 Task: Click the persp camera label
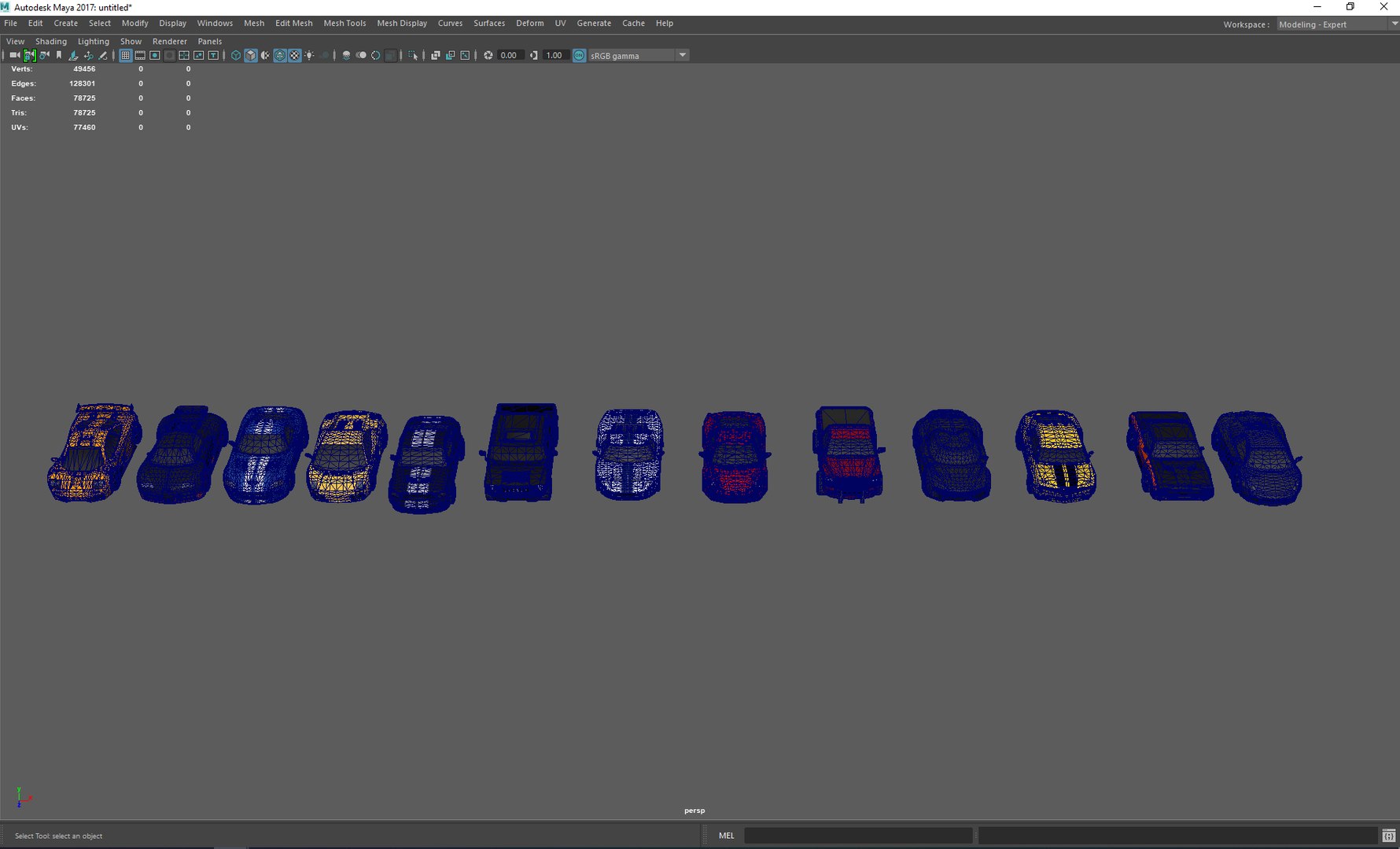pos(694,810)
